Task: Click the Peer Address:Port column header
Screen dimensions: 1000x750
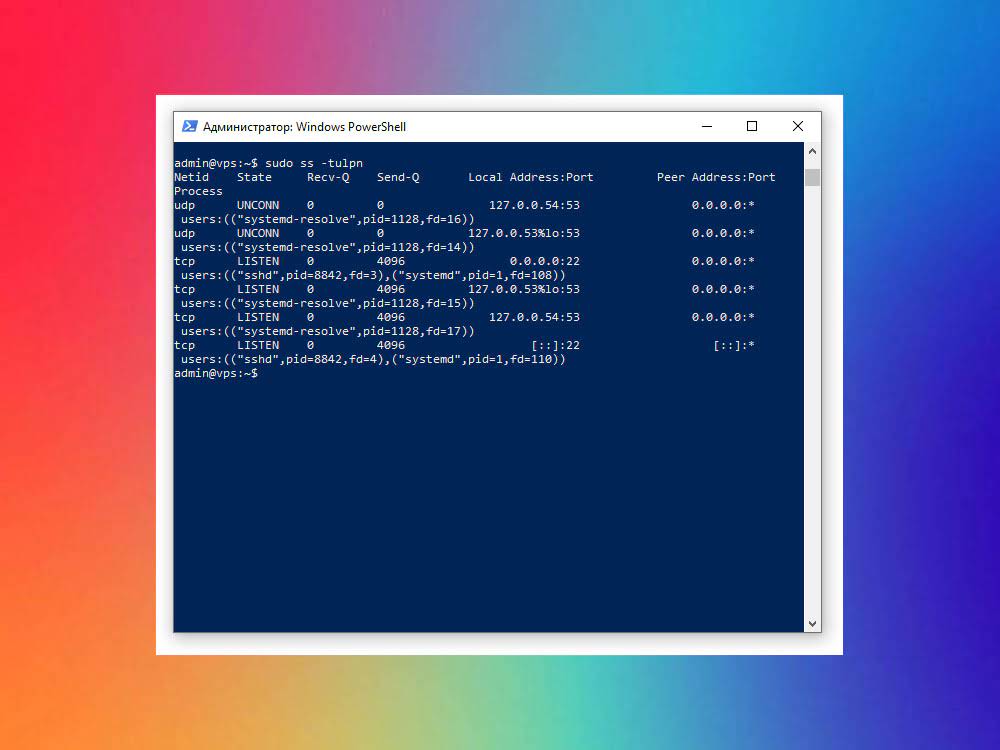Action: tap(715, 177)
